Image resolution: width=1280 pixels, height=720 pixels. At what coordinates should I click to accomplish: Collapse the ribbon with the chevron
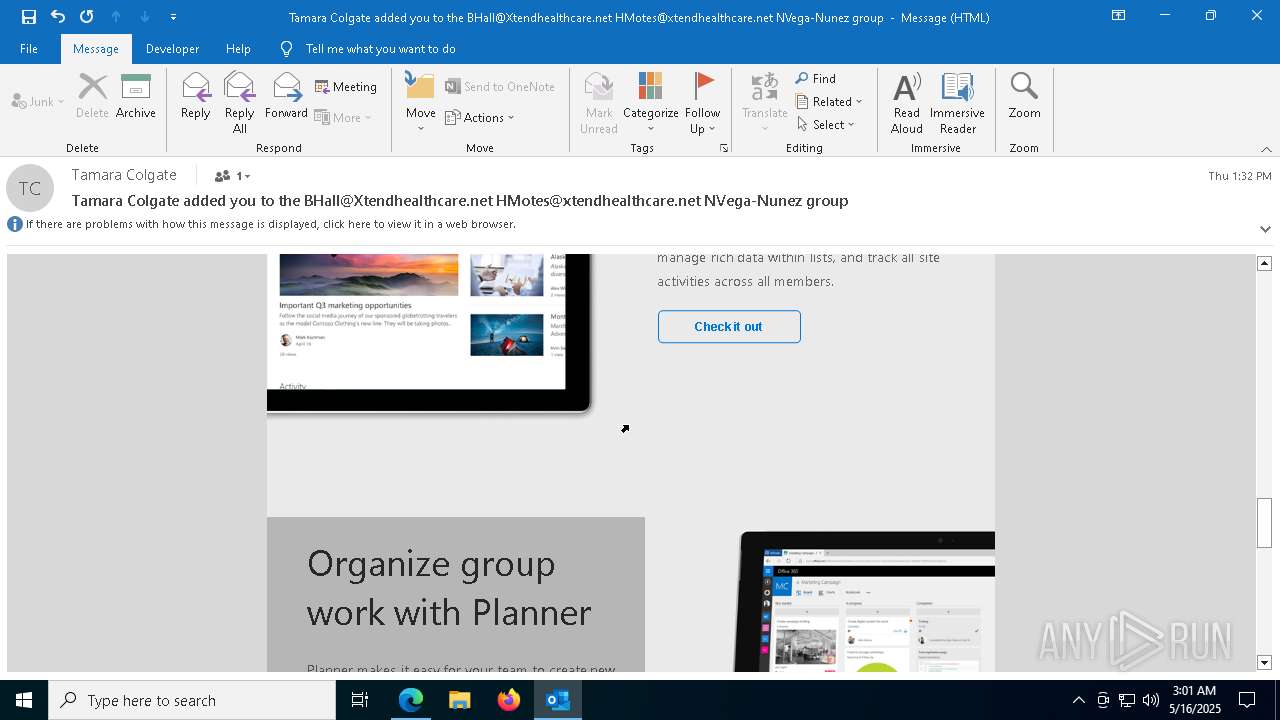click(1266, 149)
